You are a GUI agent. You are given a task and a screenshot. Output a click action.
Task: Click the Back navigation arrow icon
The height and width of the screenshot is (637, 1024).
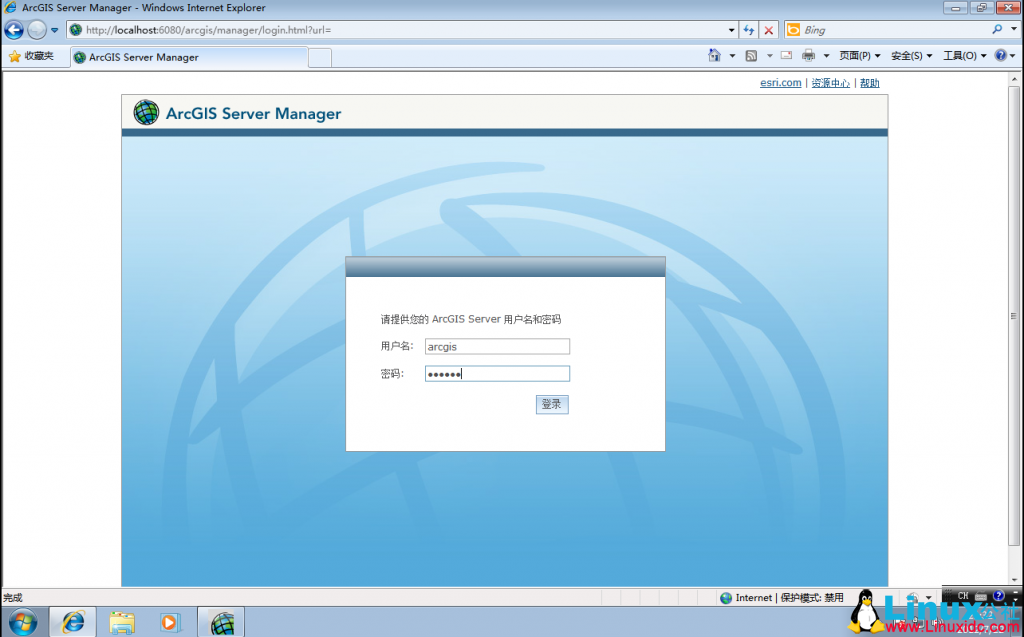tap(12, 29)
